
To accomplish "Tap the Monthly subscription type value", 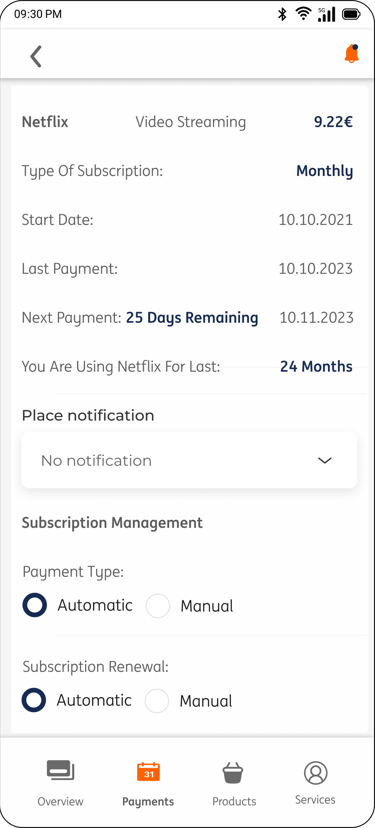I will click(324, 171).
